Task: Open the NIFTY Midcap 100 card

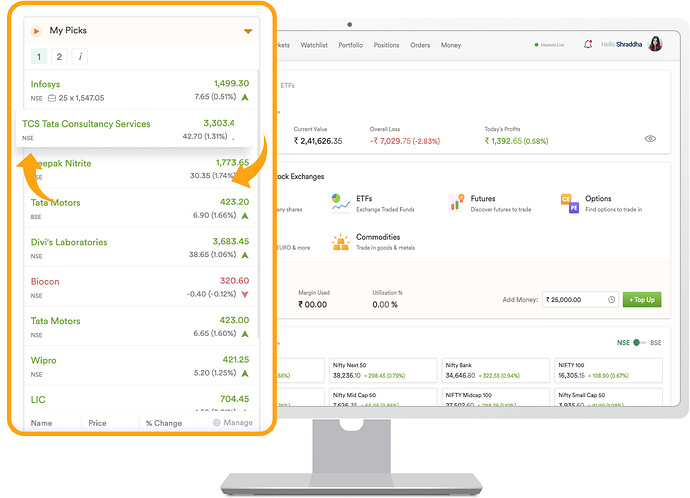Action: coord(495,397)
